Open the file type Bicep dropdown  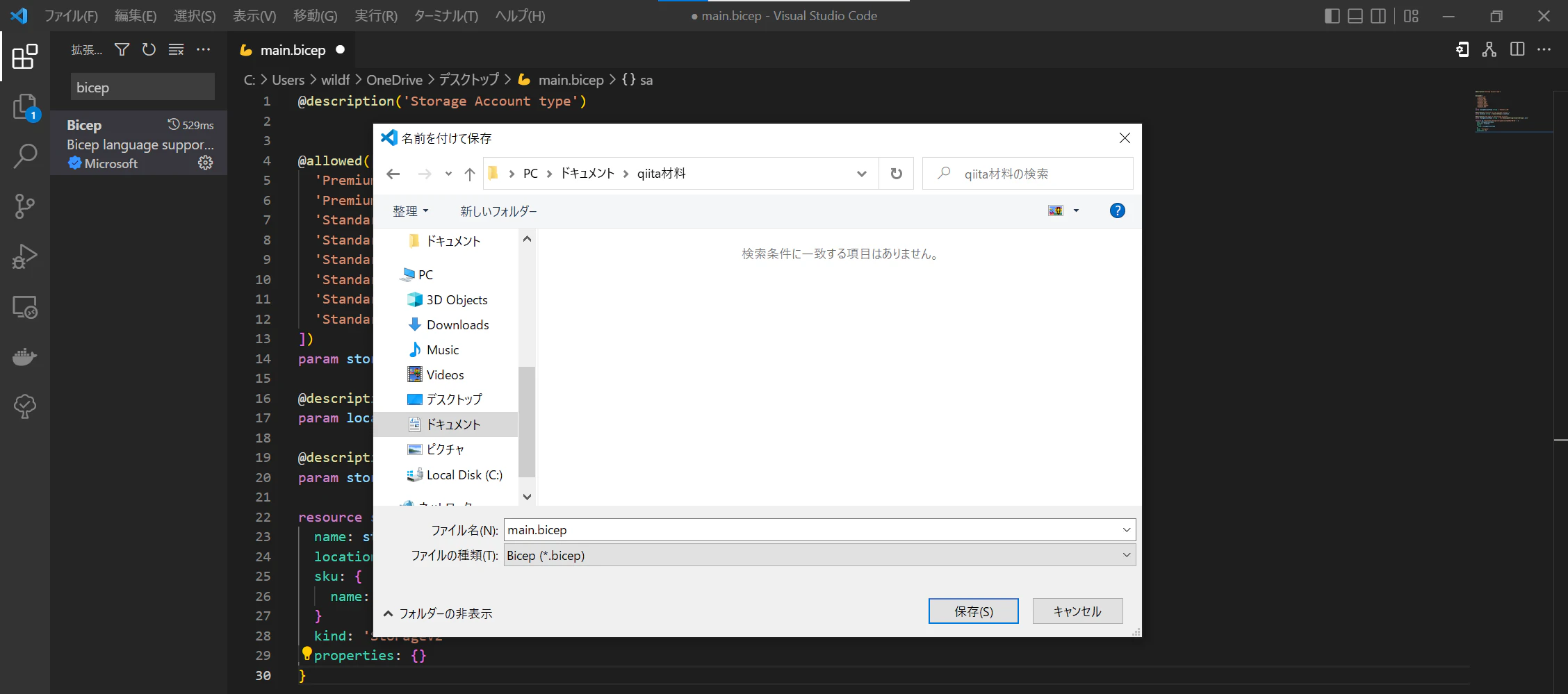(x=819, y=555)
